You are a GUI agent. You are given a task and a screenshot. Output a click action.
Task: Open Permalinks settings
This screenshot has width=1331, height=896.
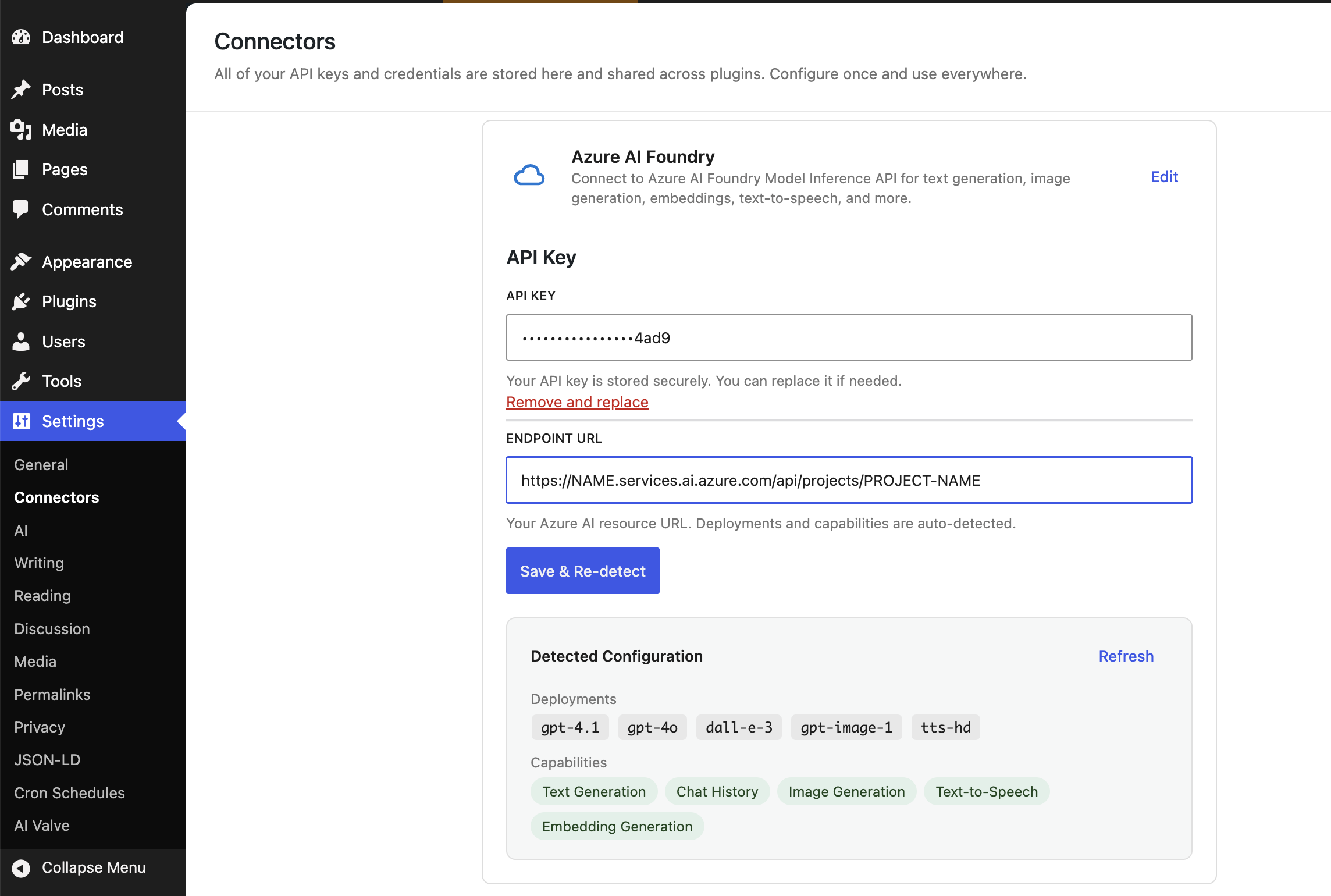click(x=52, y=694)
